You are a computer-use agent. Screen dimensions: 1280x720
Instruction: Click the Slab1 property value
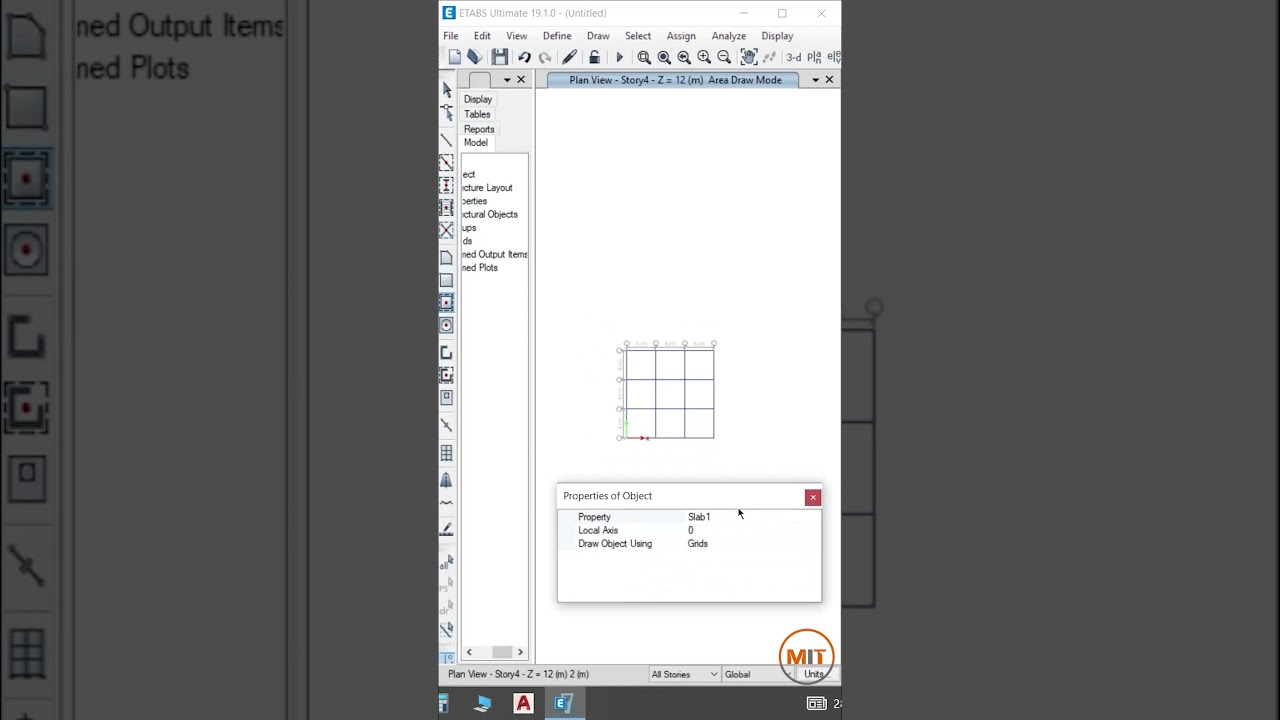coord(699,517)
